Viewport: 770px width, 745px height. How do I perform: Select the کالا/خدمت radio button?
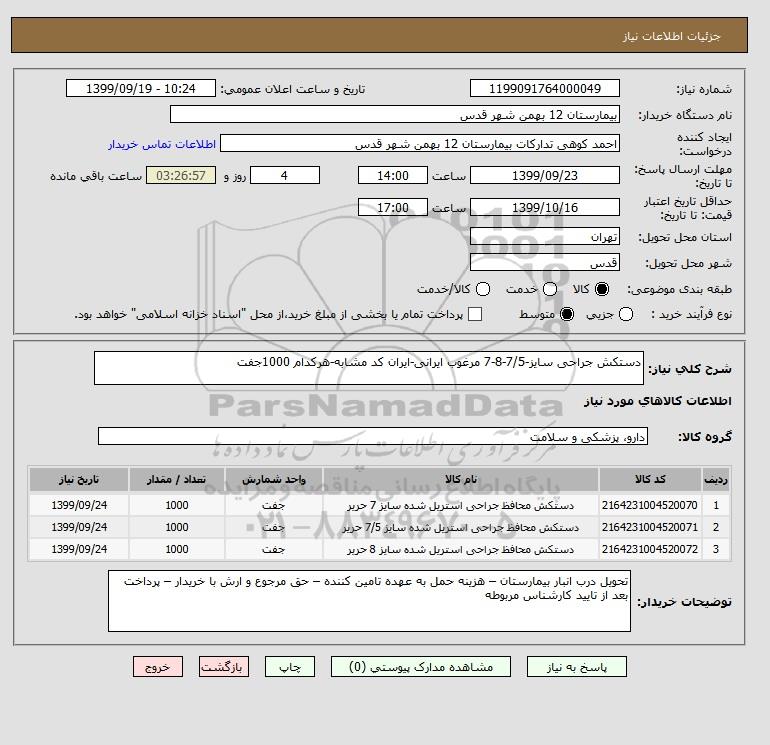tap(483, 289)
